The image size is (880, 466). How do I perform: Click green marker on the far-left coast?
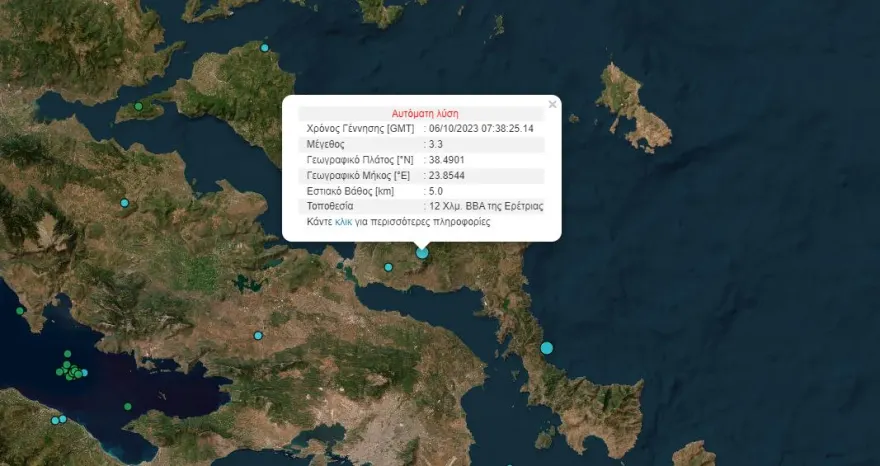coord(20,310)
